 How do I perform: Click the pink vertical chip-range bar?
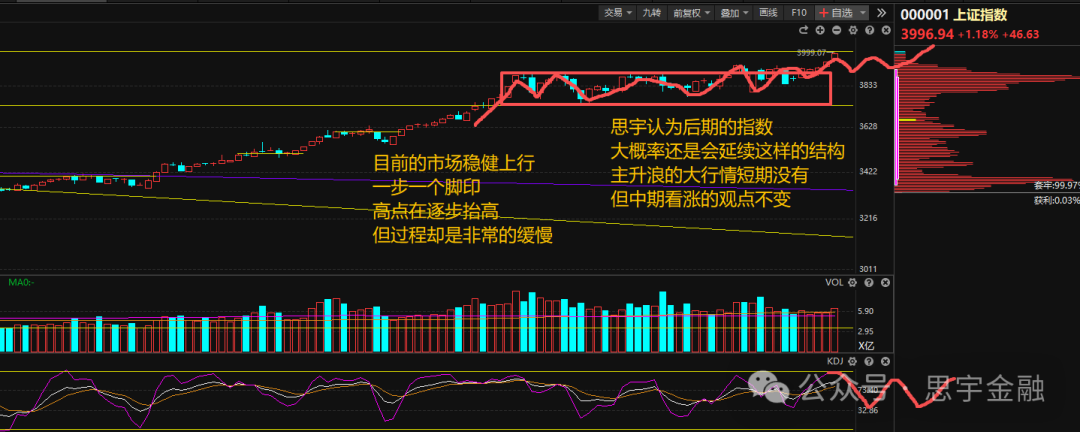[x=897, y=127]
